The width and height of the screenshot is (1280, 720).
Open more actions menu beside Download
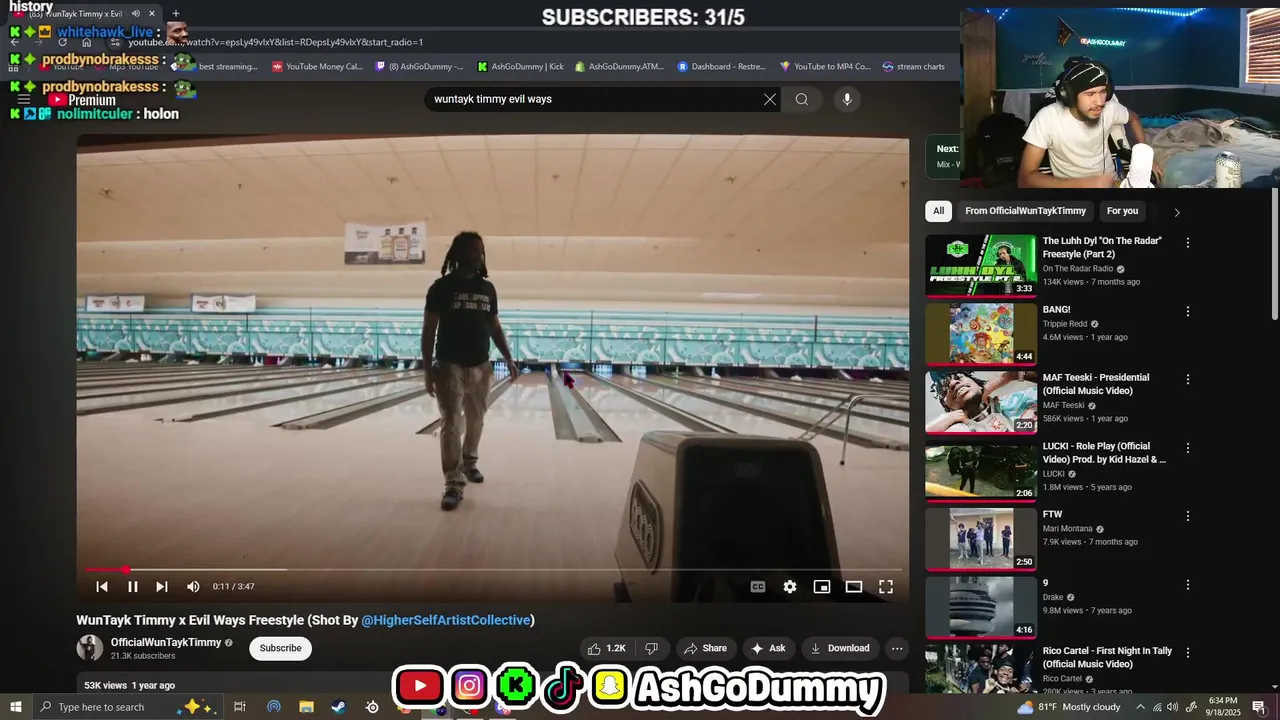pyautogui.click(x=897, y=648)
